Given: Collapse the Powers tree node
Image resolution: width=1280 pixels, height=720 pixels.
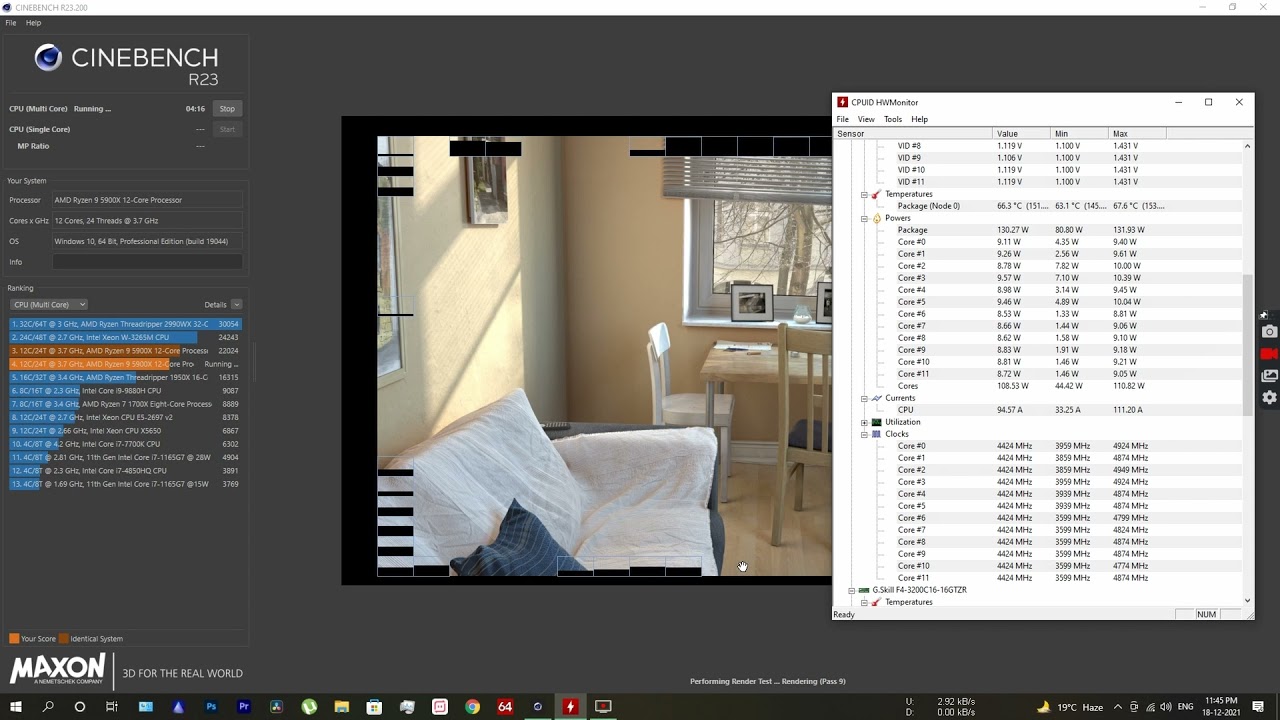Looking at the screenshot, I should point(864,218).
